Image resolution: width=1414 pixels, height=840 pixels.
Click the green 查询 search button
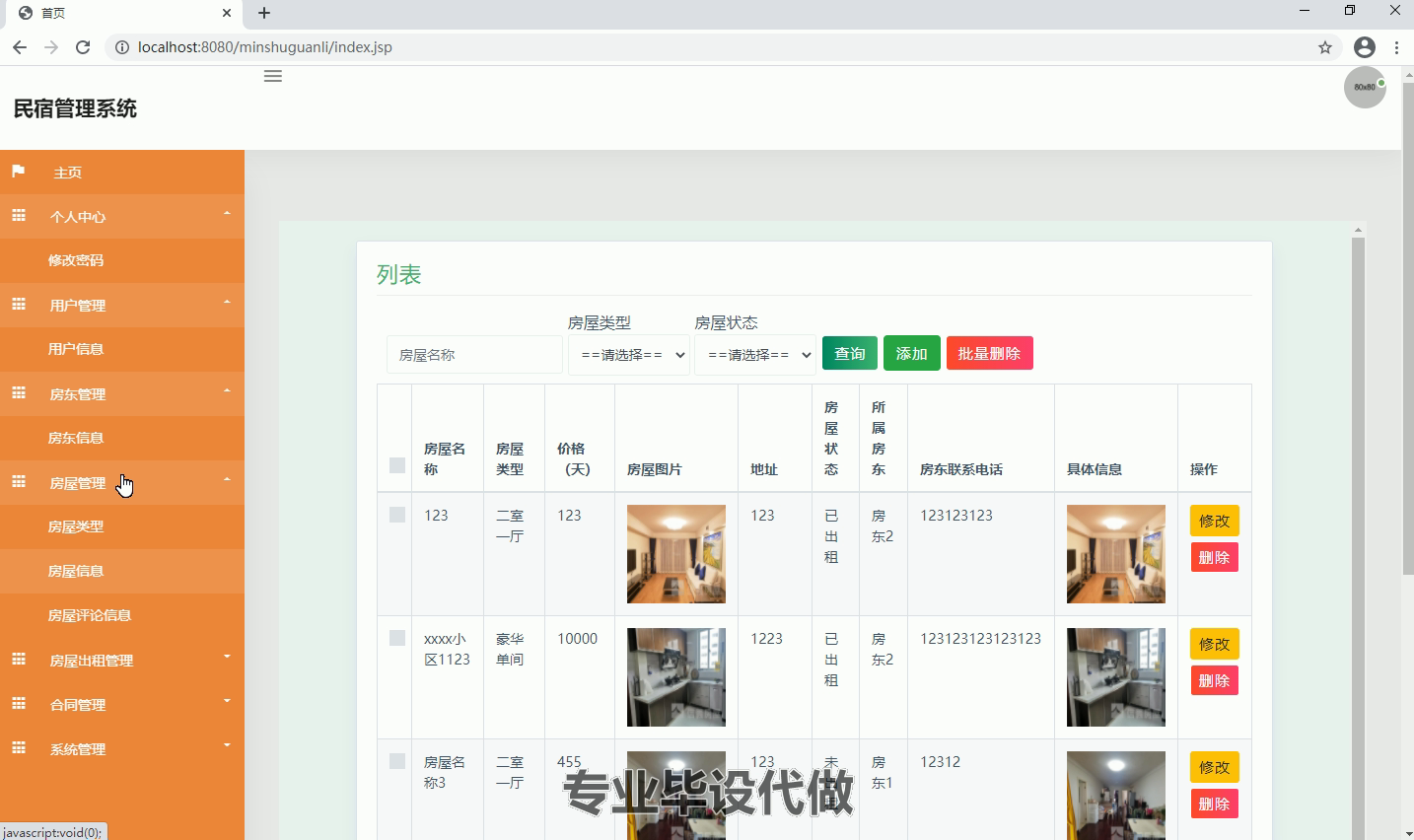click(850, 353)
